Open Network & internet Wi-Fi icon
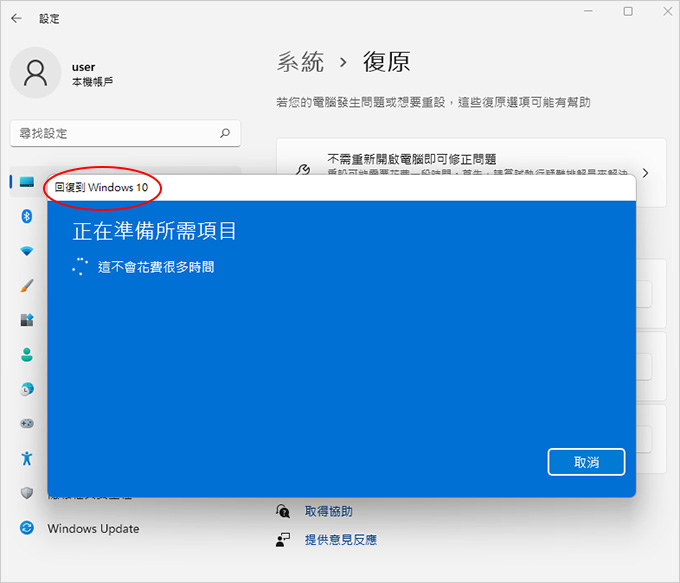This screenshot has width=680, height=583. pyautogui.click(x=27, y=251)
